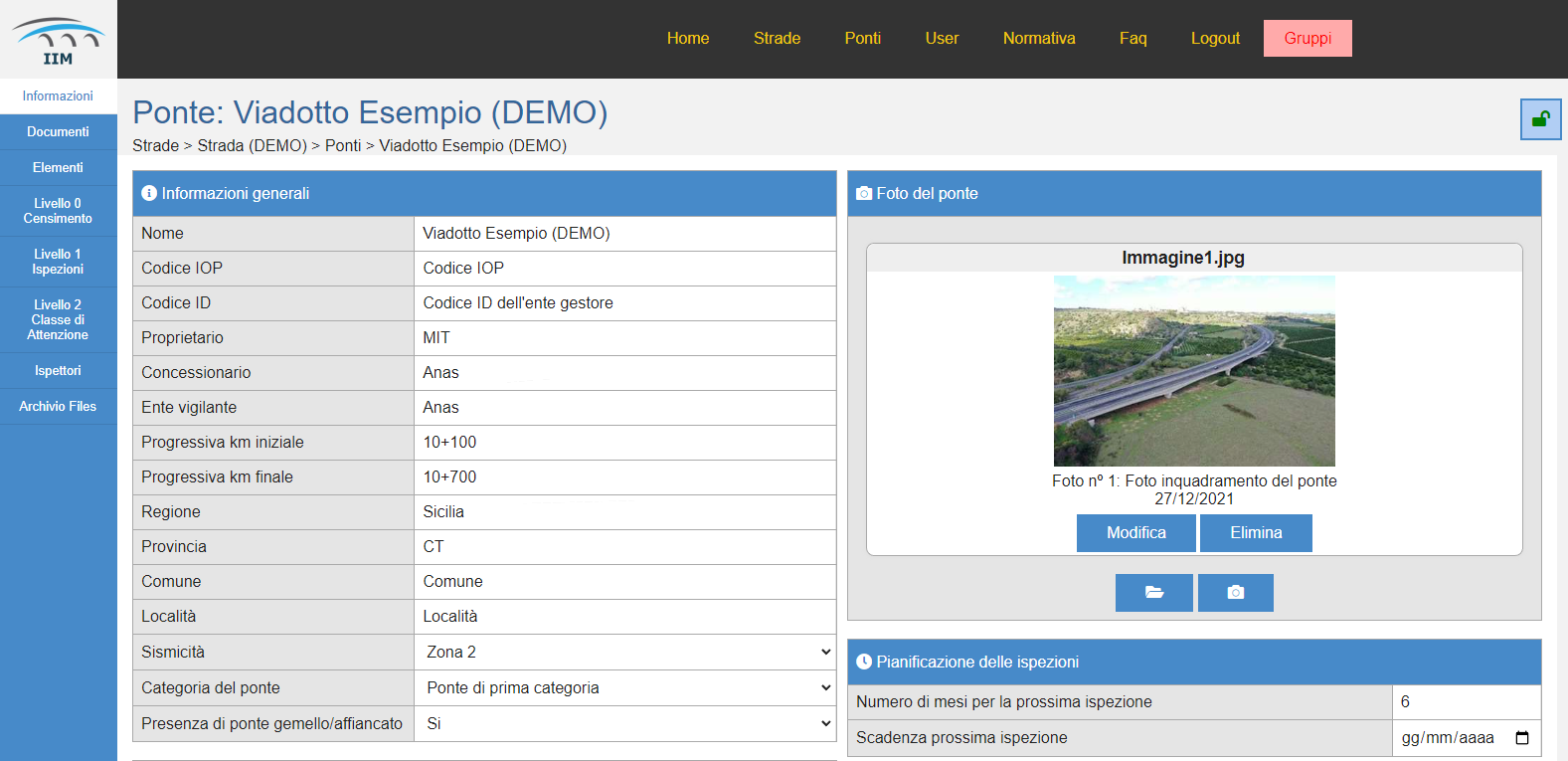The height and width of the screenshot is (761, 1568).
Task: Open the Categoria del ponte dropdown
Action: pyautogui.click(x=624, y=688)
